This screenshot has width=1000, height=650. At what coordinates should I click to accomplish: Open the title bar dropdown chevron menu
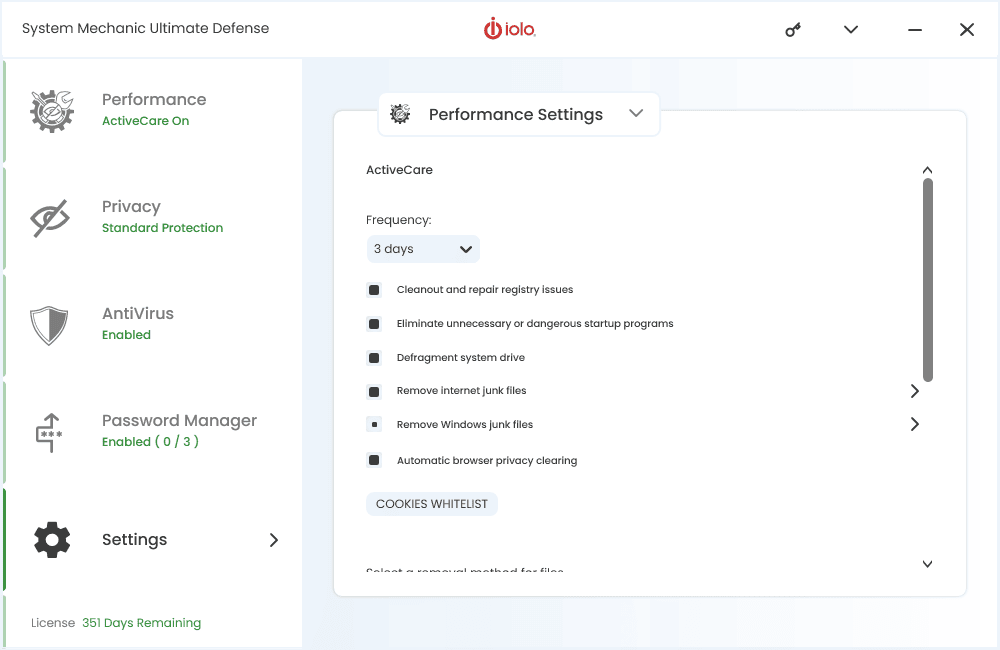(x=851, y=29)
